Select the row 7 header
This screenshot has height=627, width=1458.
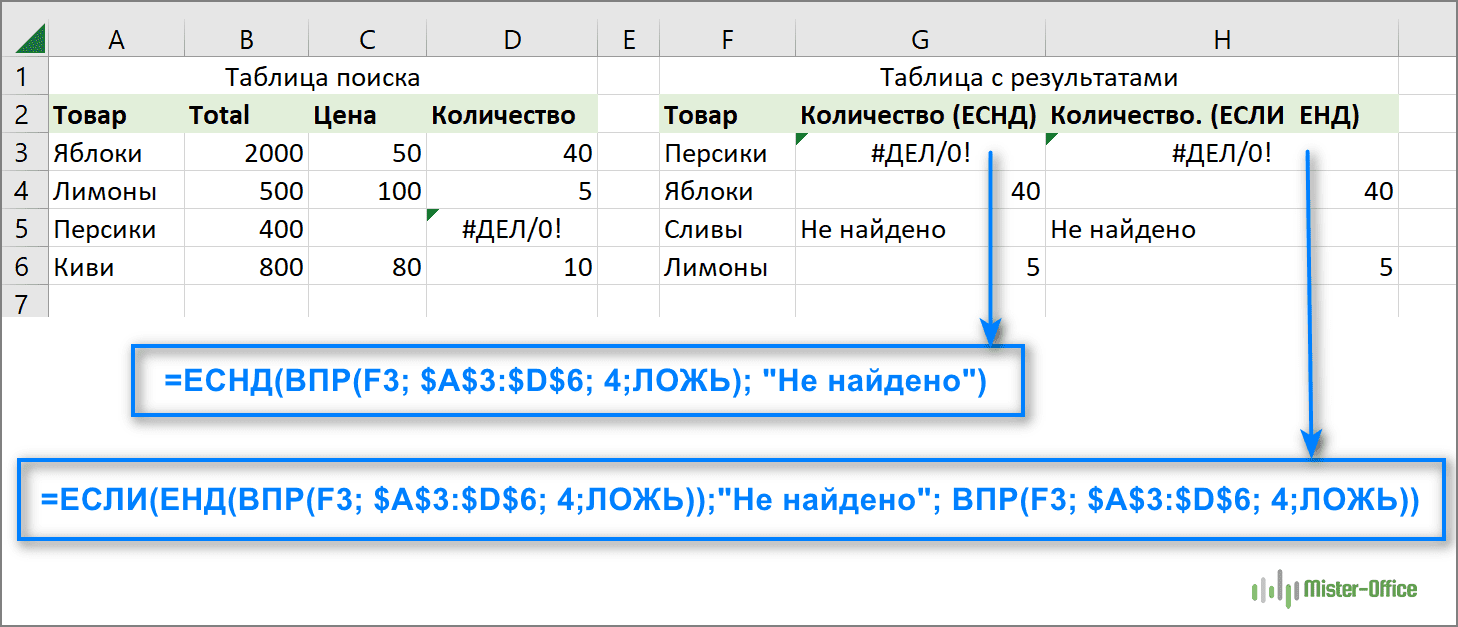(24, 302)
